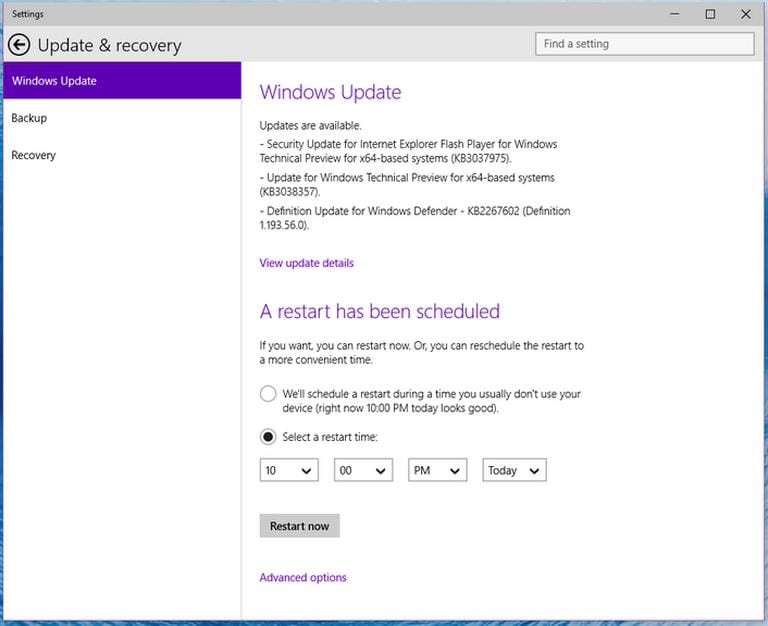Expand the day dropdown showing Today

pyautogui.click(x=514, y=470)
